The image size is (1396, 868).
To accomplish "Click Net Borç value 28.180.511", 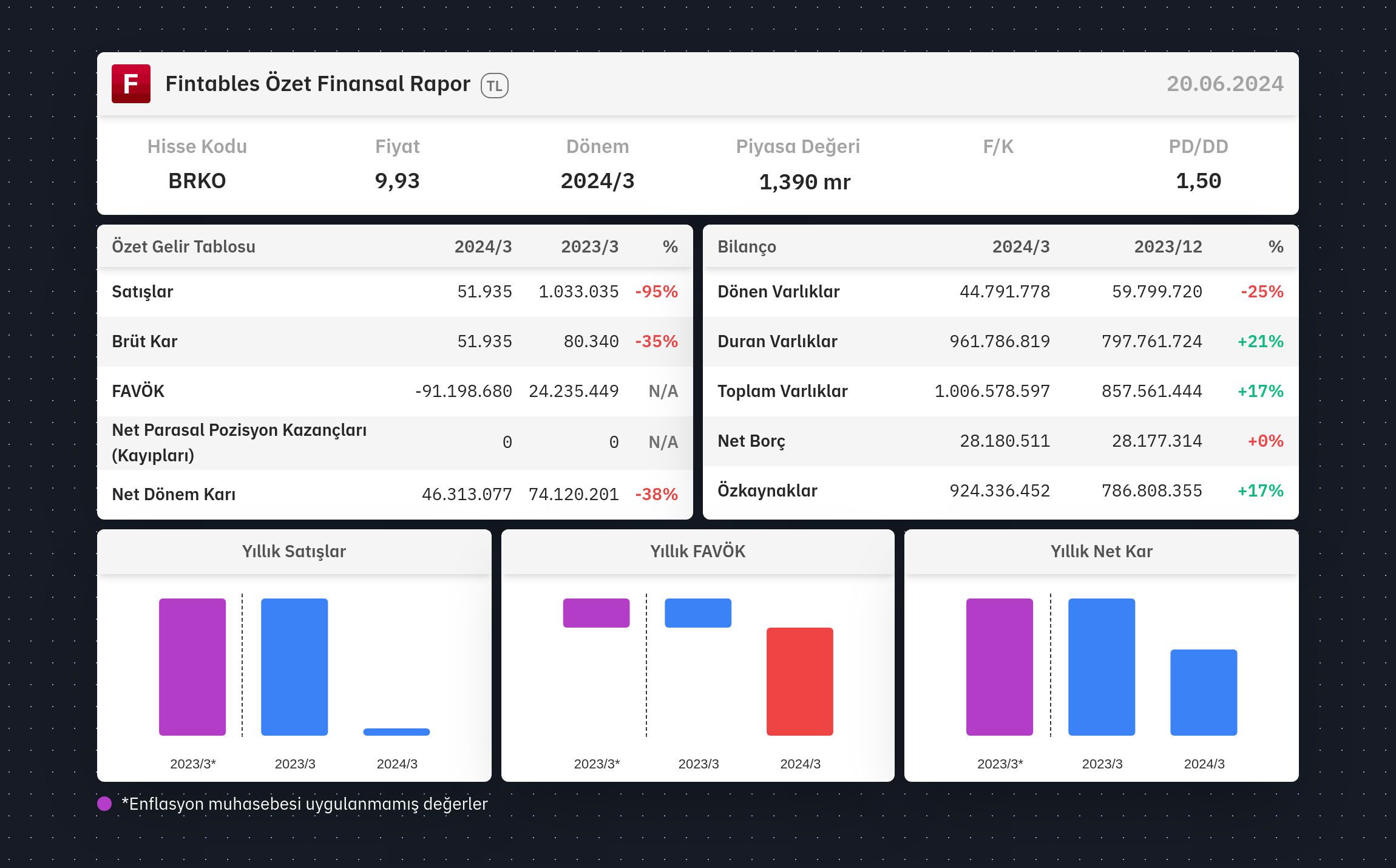I will [1005, 441].
